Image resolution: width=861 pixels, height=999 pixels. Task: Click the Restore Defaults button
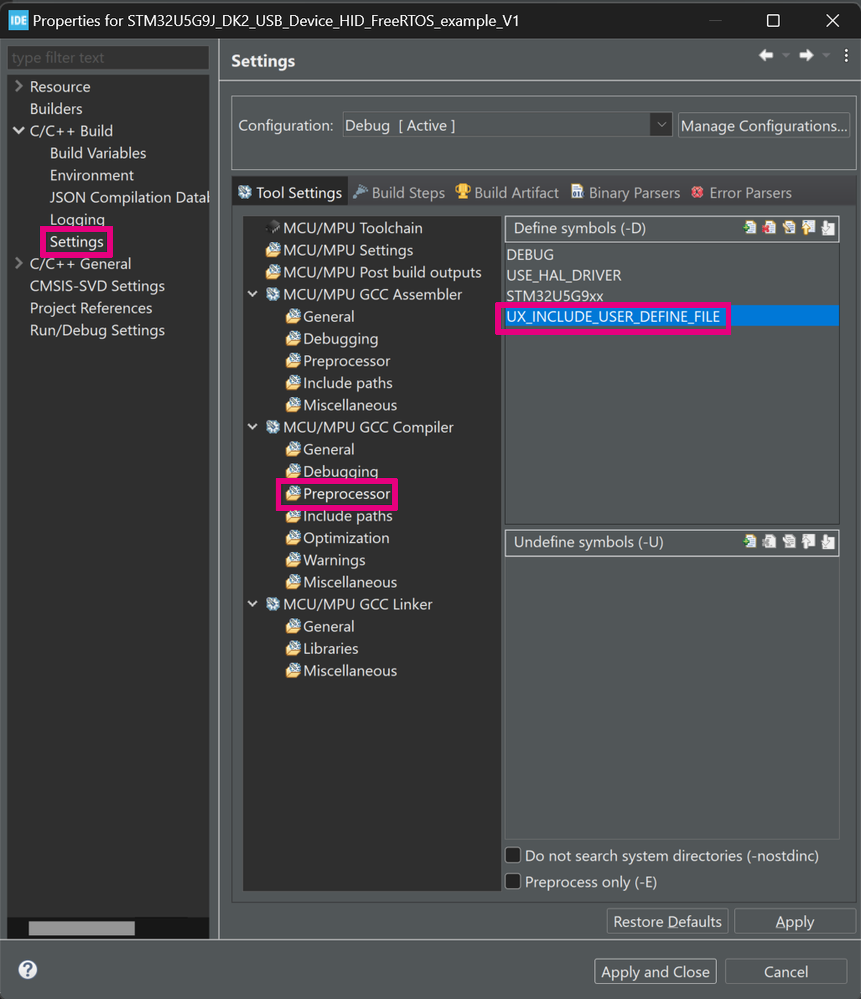pos(667,921)
